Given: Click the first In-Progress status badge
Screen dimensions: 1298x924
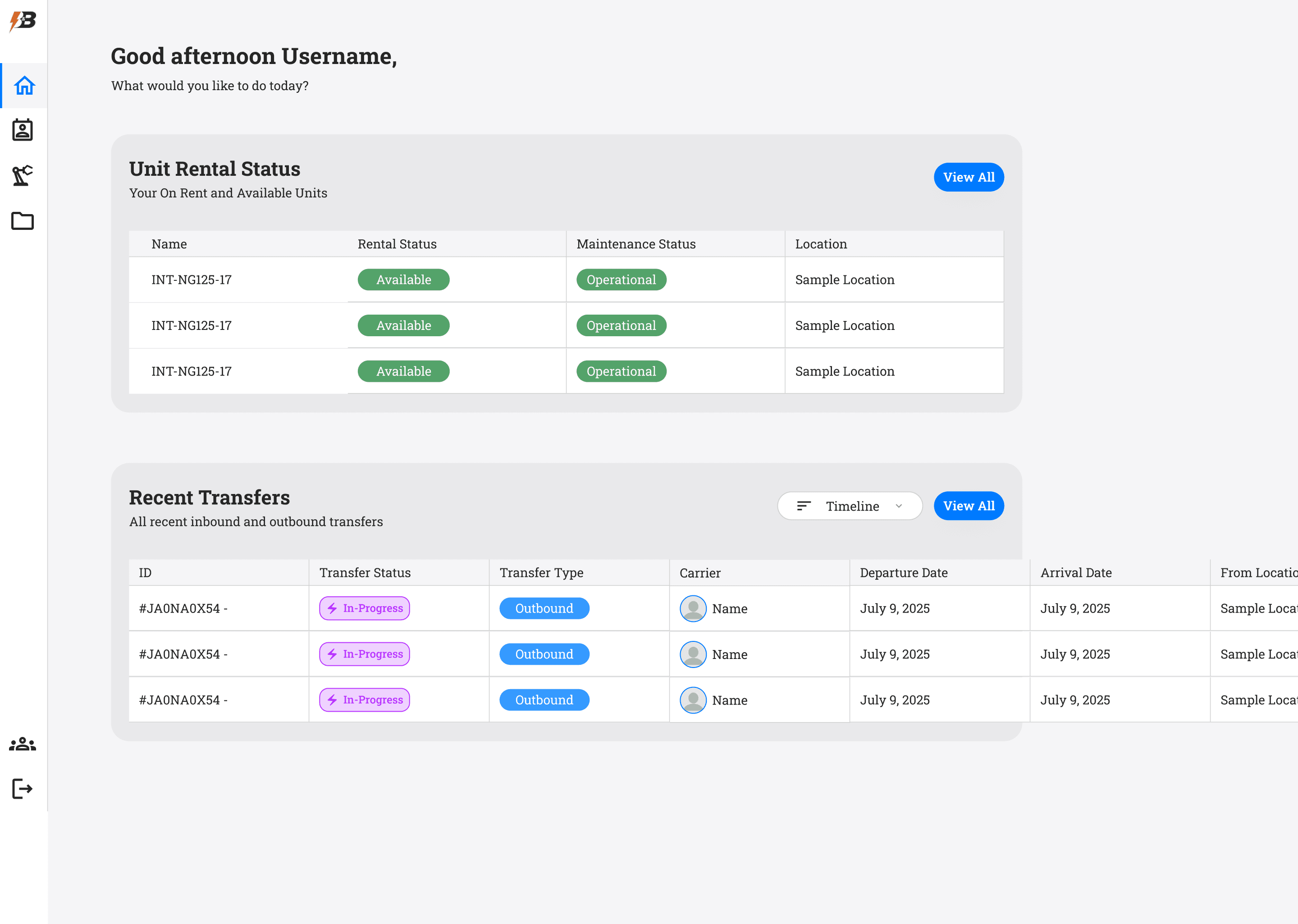Looking at the screenshot, I should pyautogui.click(x=365, y=608).
